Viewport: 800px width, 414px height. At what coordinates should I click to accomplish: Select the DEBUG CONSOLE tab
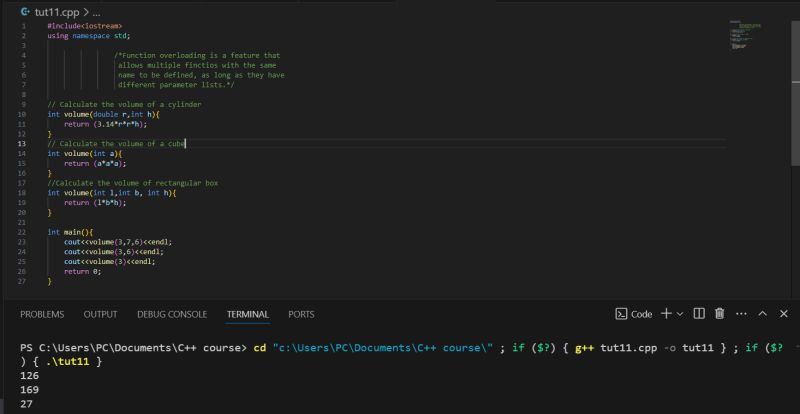point(172,314)
